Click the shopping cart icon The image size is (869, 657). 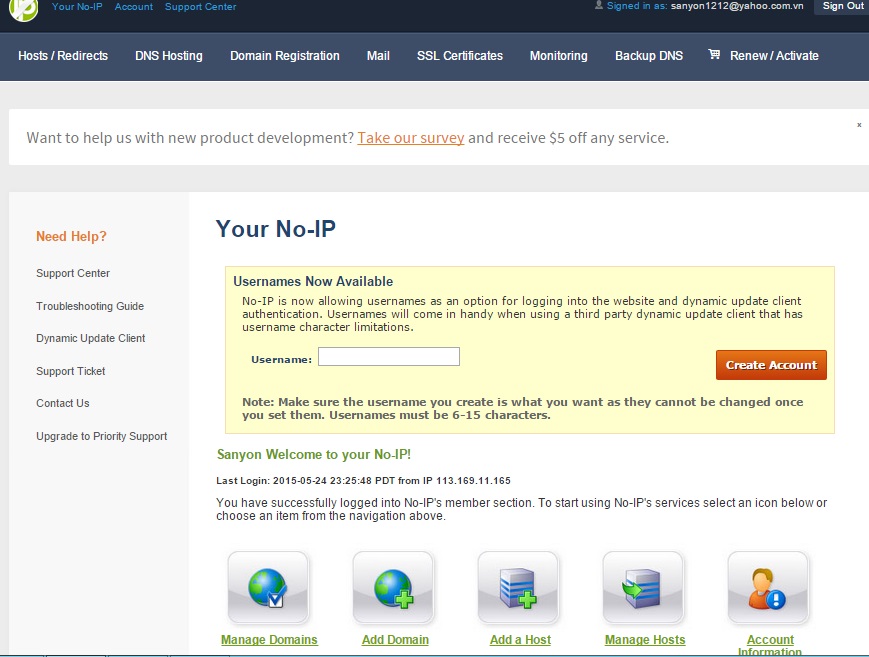tap(714, 54)
